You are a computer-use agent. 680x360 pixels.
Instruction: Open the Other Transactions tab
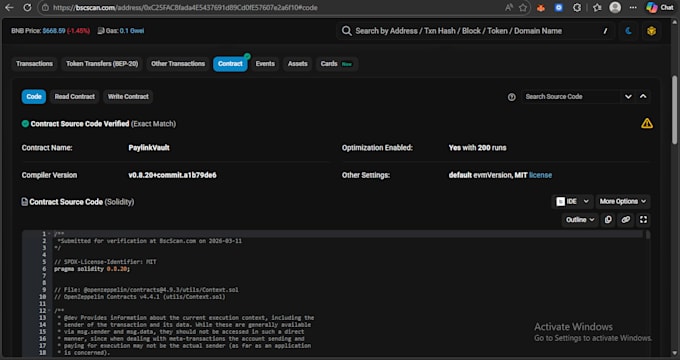click(x=178, y=64)
